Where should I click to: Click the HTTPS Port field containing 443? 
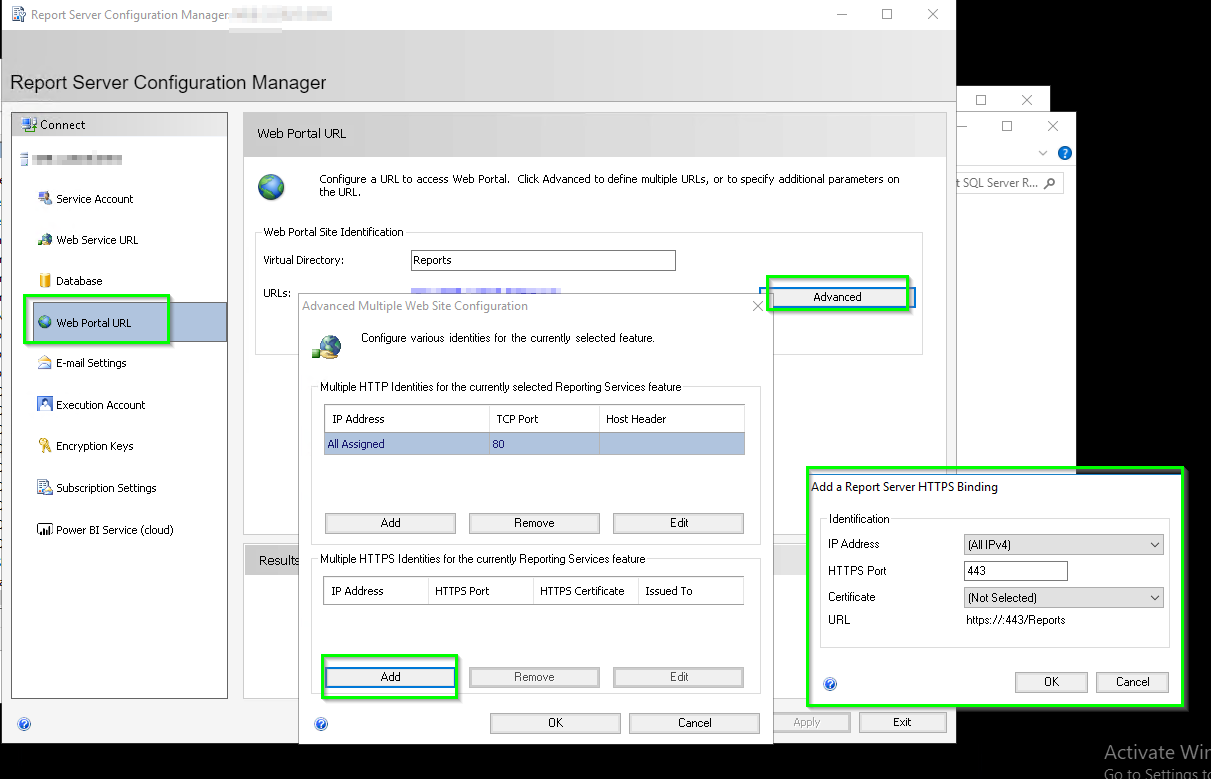(1016, 571)
